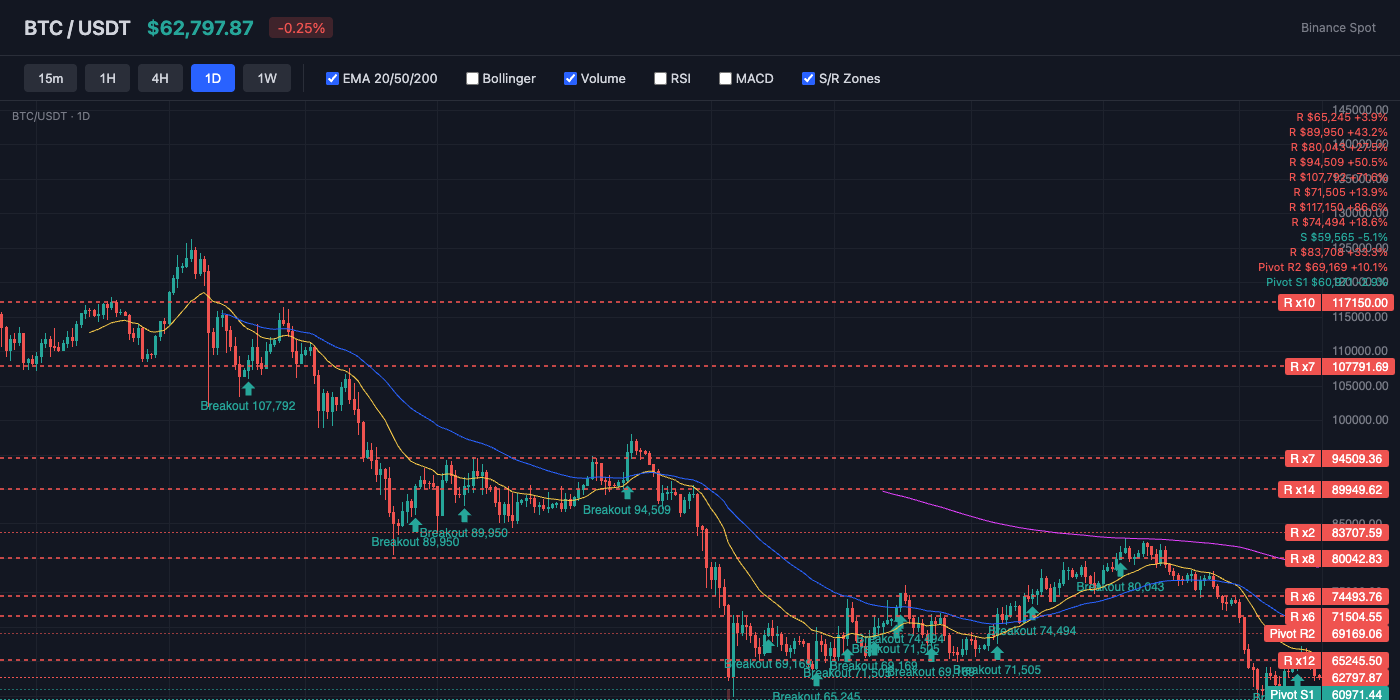Screen dimensions: 1400x700
Task: Switch to the 15m timeframe
Action: coord(51,78)
